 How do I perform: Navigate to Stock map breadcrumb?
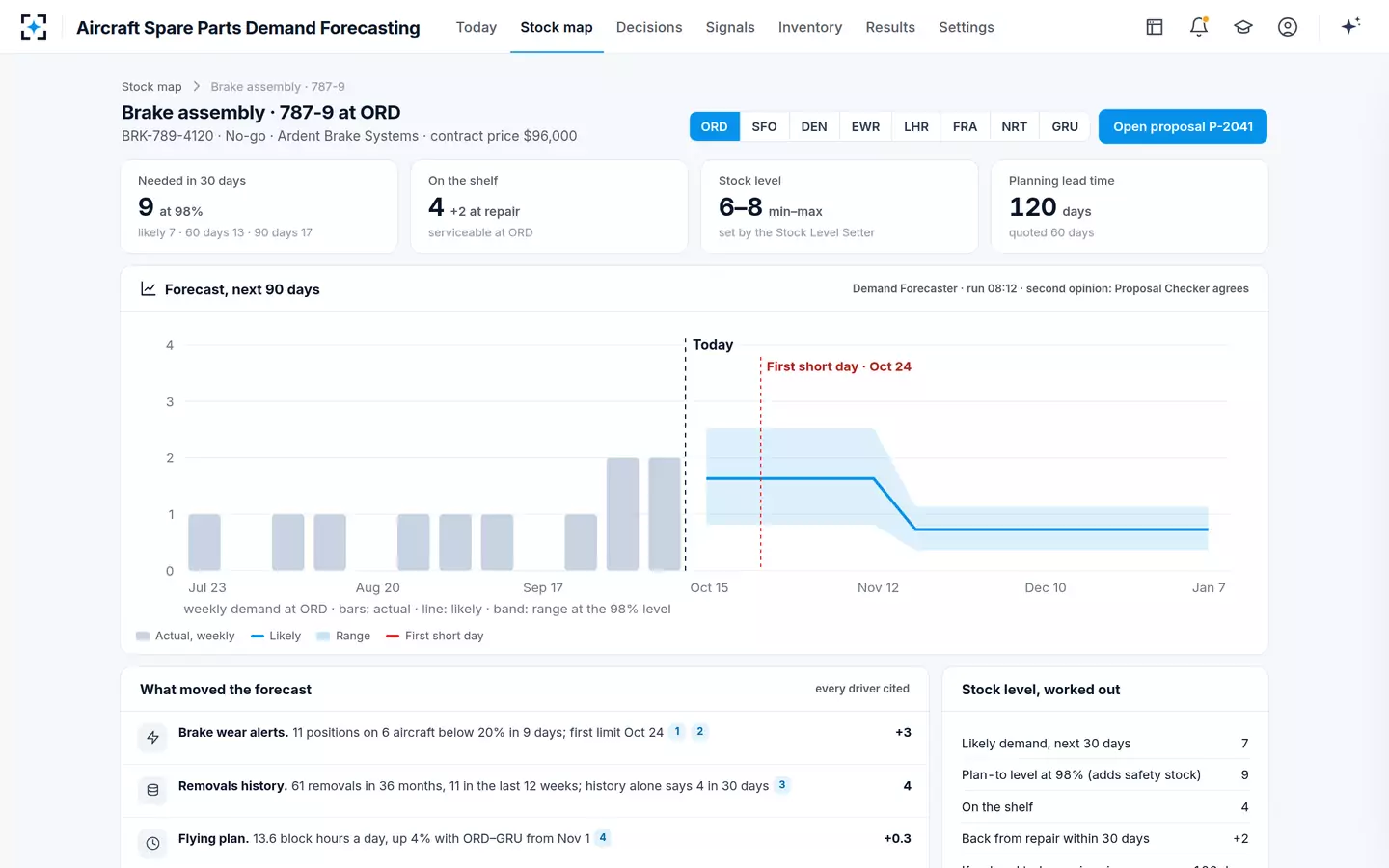[x=151, y=87]
